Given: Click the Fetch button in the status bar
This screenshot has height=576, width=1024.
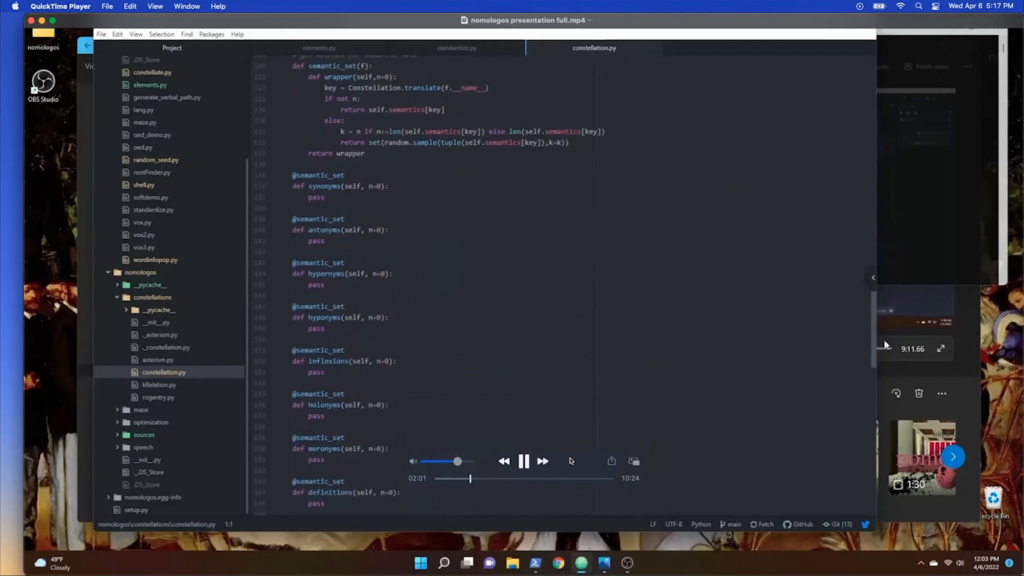Looking at the screenshot, I should coord(762,524).
